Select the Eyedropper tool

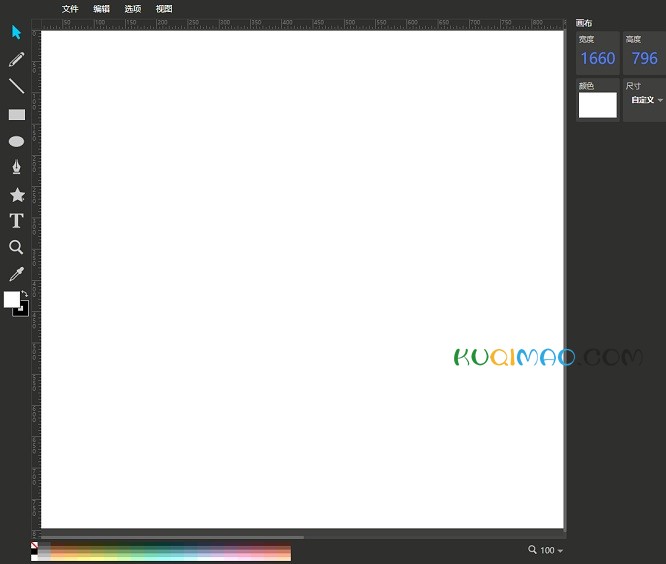[x=17, y=274]
